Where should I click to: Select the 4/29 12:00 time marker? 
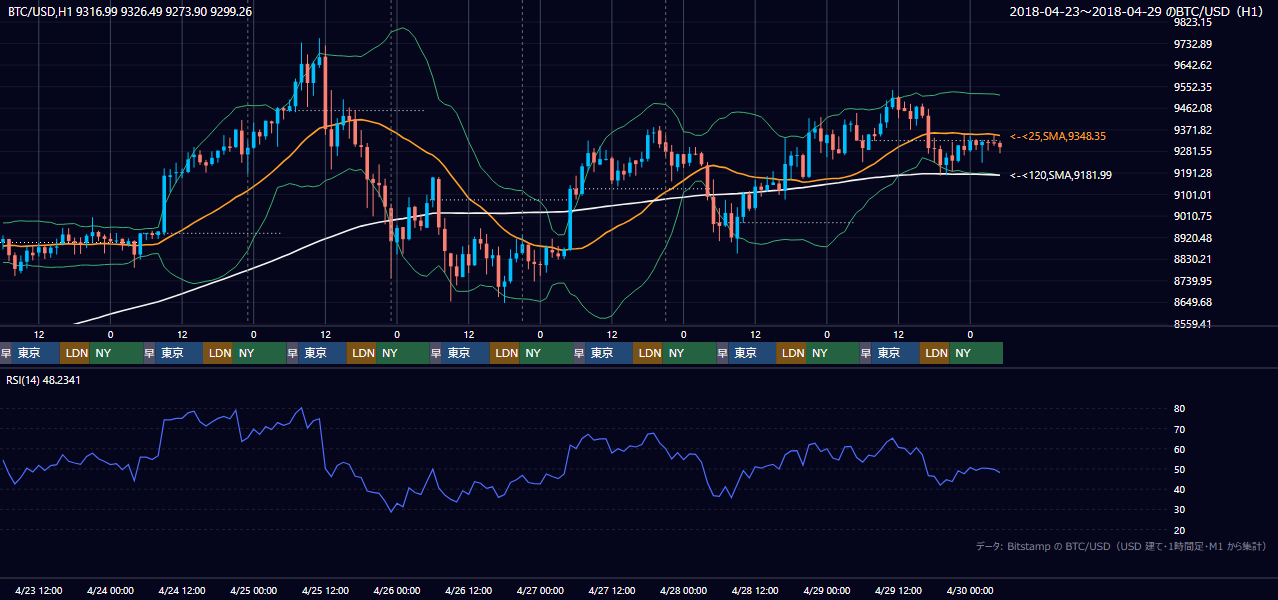pos(898,590)
